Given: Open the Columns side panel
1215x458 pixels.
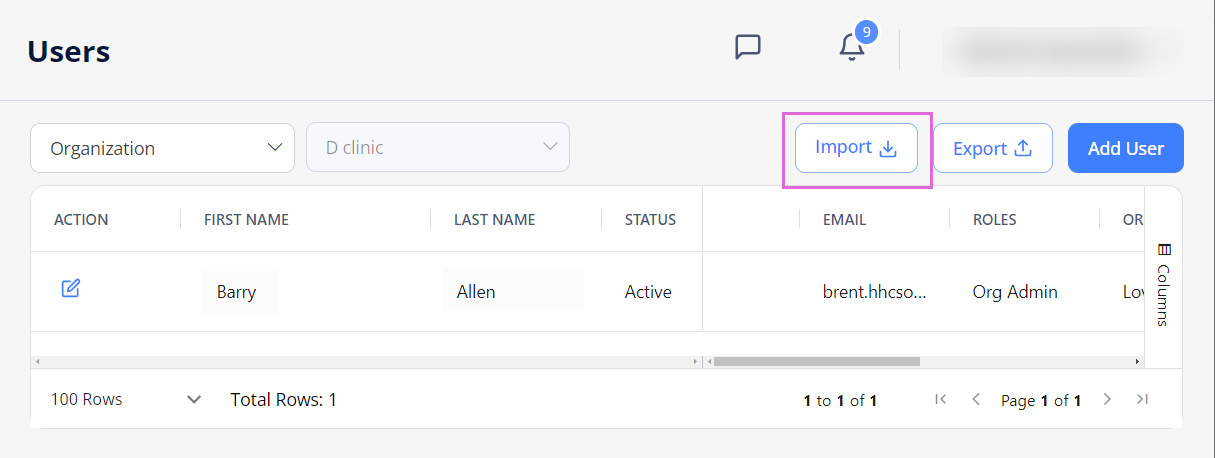Looking at the screenshot, I should 1162,284.
